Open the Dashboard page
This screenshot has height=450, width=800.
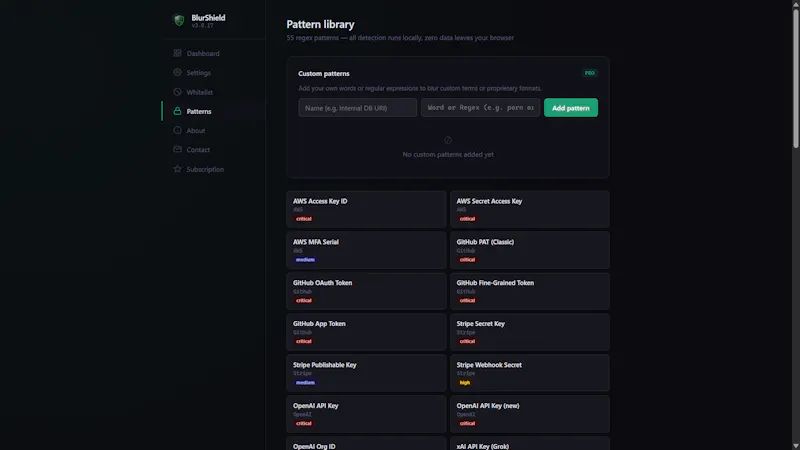point(213,54)
